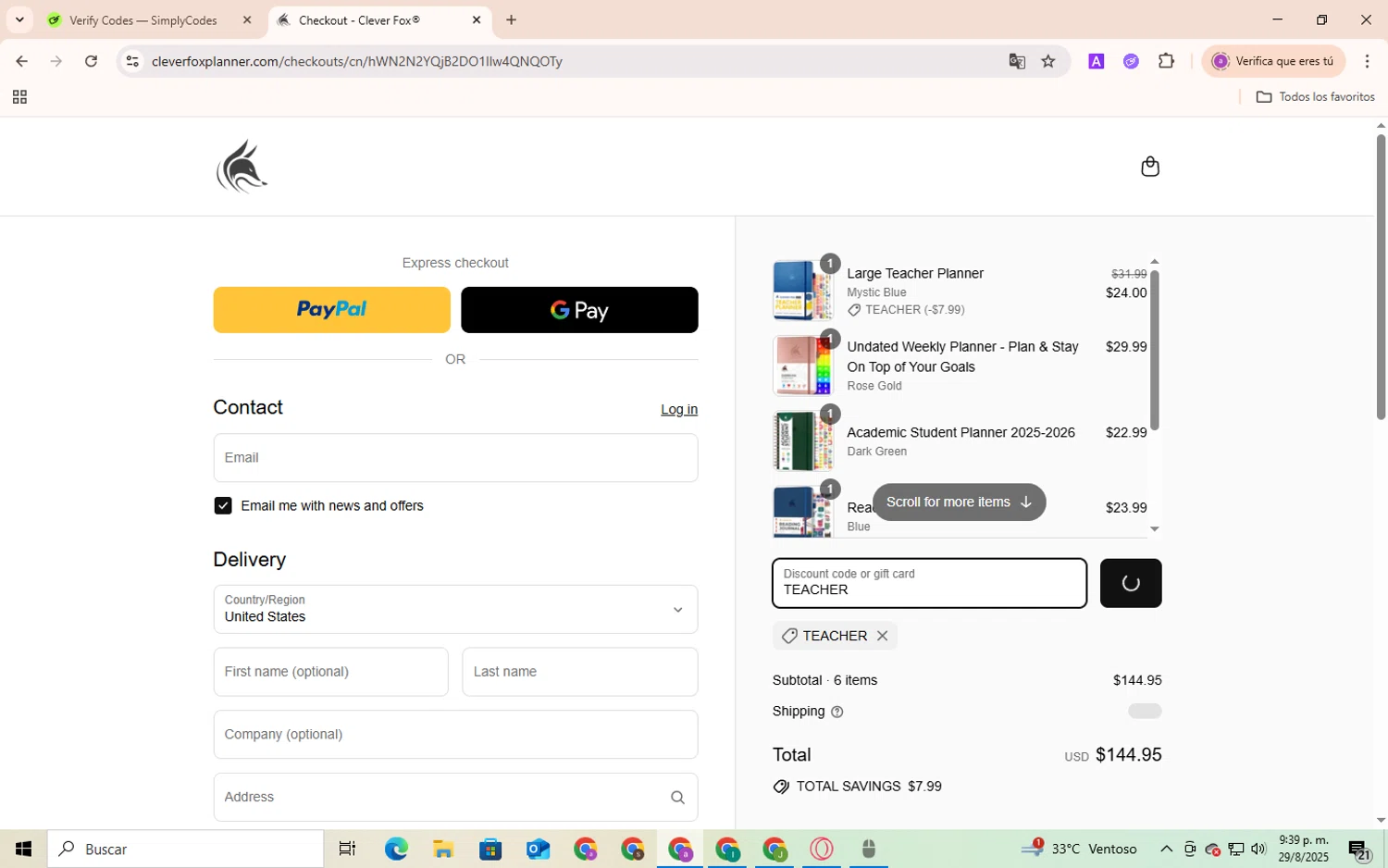Close the Verify Codes tab

pyautogui.click(x=247, y=20)
